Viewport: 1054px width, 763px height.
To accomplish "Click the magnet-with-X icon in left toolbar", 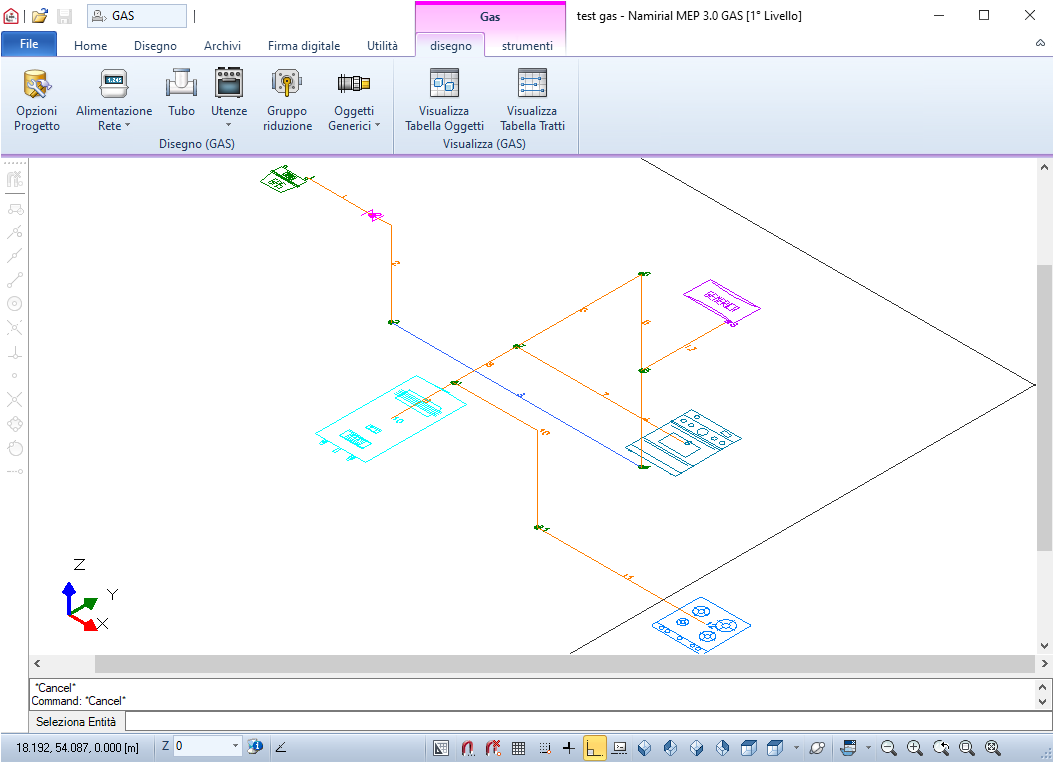I will [x=15, y=179].
